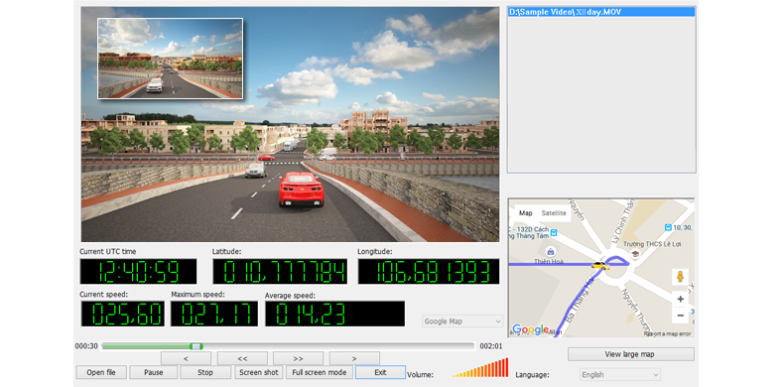
Task: Click the Google logo on the map
Action: (x=530, y=329)
